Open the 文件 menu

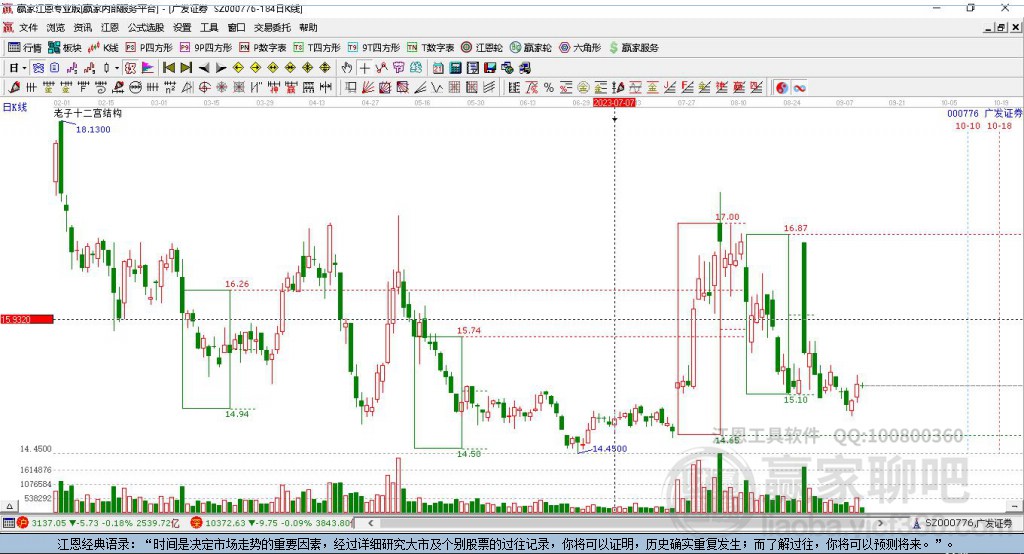(28, 27)
